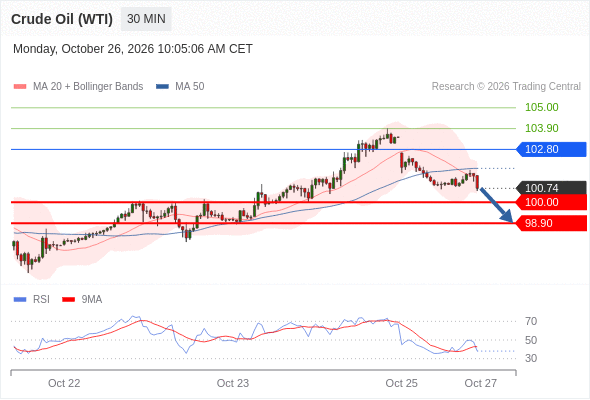
Task: Click the 30 MIN timeframe badge
Action: pos(146,19)
